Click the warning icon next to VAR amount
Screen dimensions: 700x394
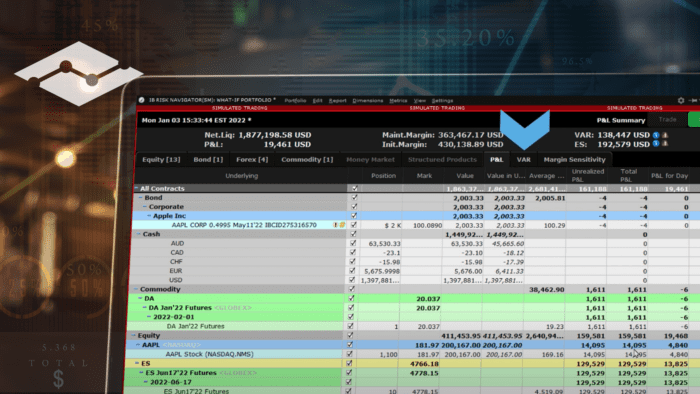point(665,135)
